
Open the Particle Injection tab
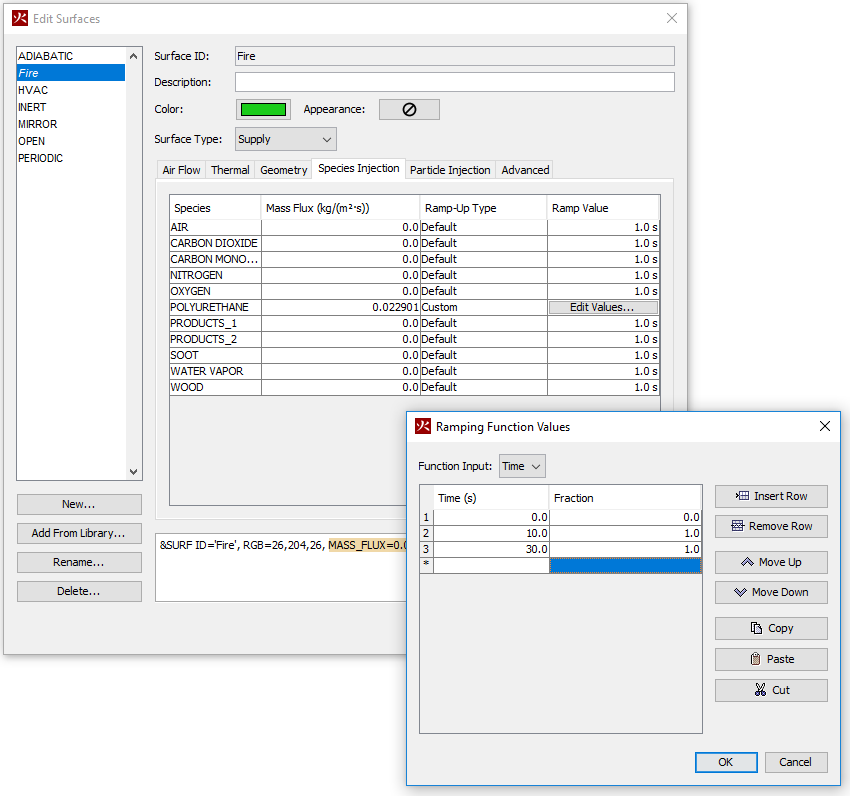click(450, 170)
